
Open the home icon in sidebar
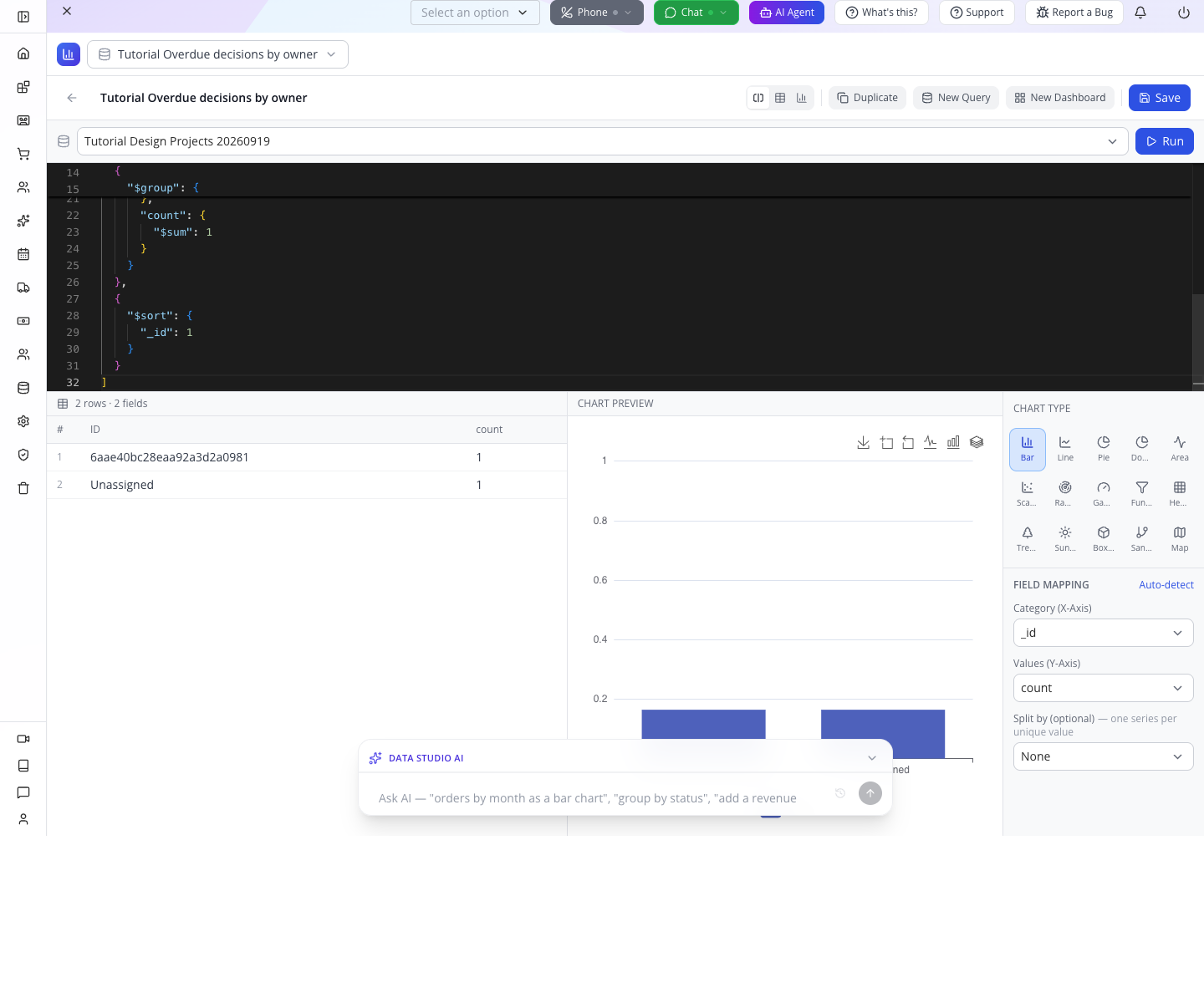click(x=23, y=53)
